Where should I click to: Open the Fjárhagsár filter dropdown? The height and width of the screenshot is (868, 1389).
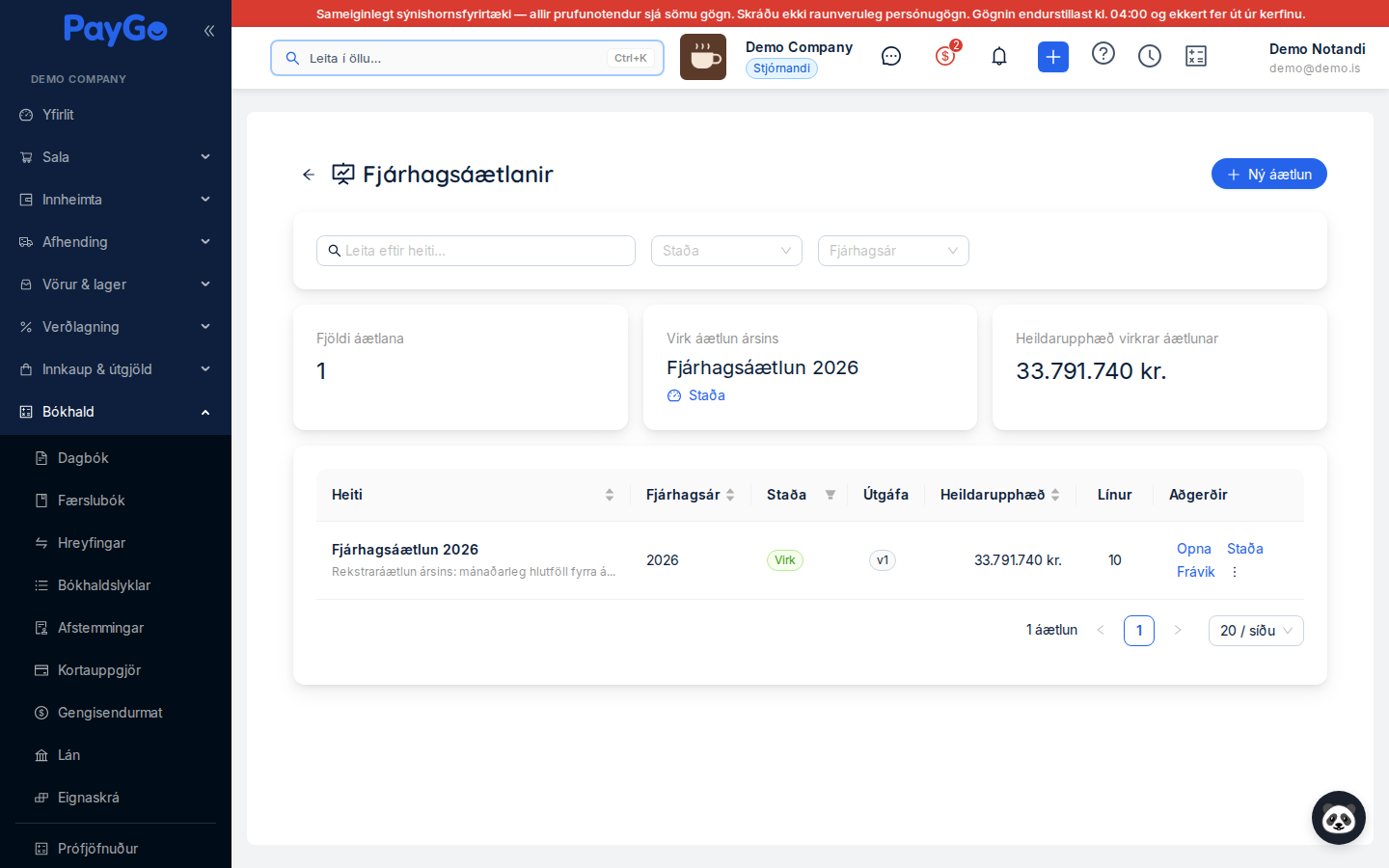pyautogui.click(x=893, y=251)
